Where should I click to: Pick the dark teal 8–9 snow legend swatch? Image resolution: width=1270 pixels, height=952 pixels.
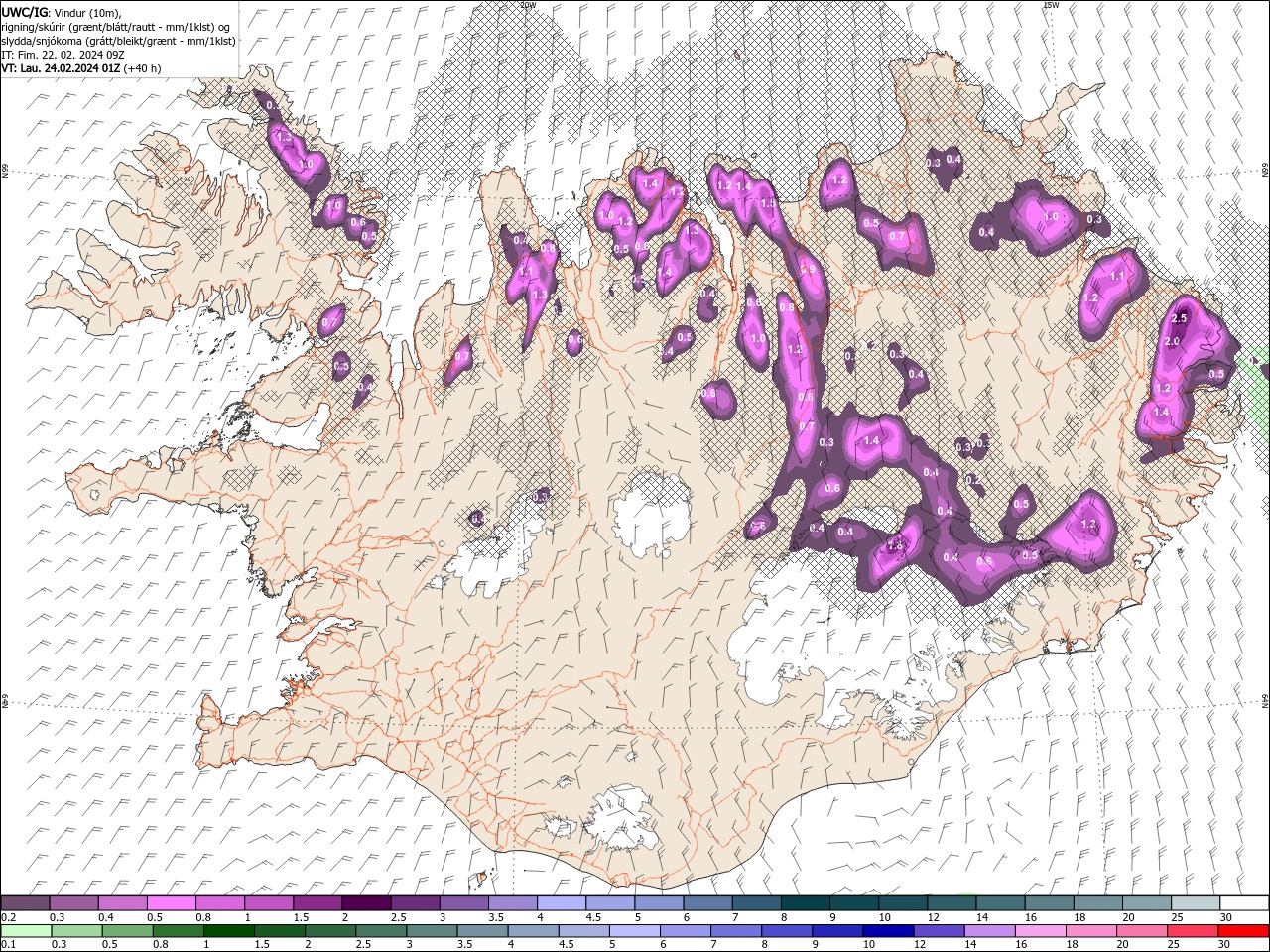(805, 902)
